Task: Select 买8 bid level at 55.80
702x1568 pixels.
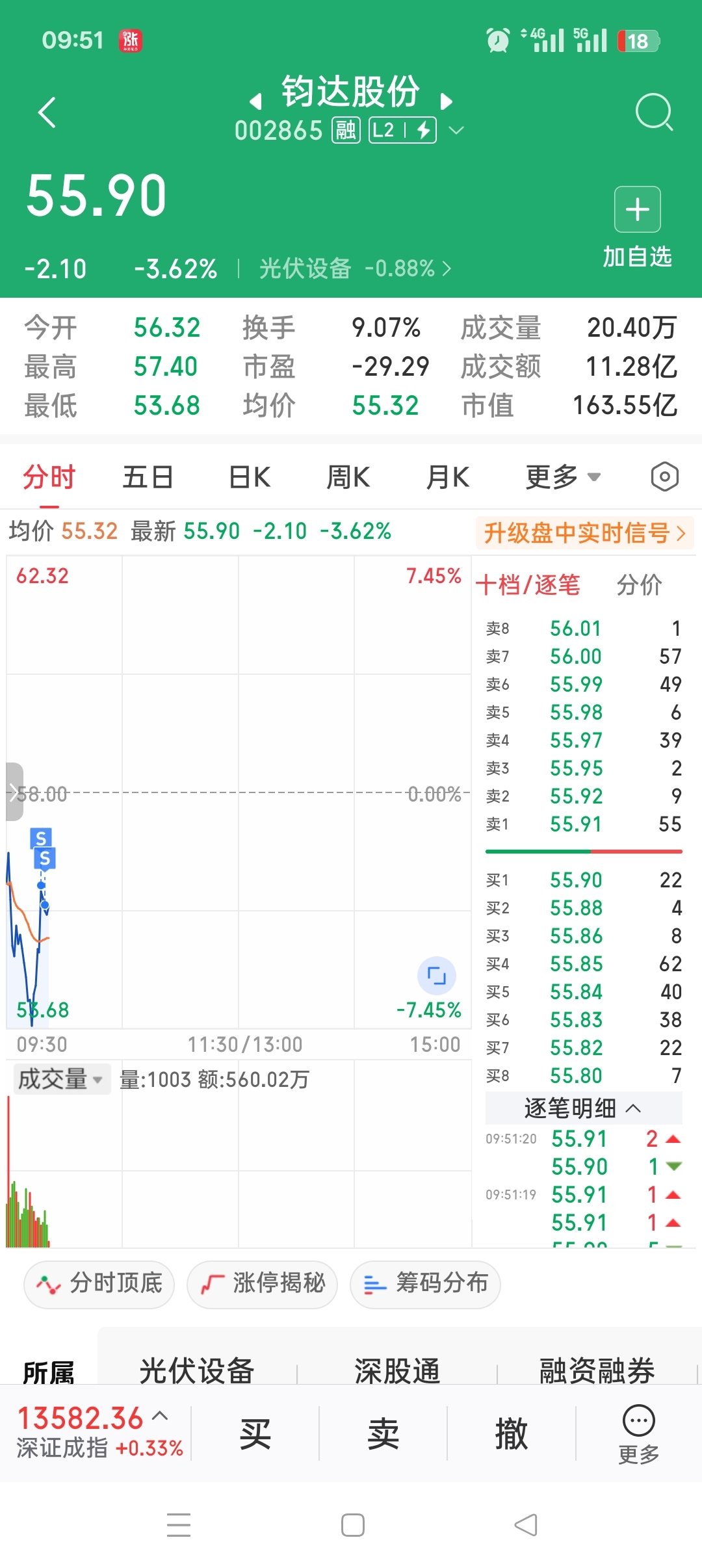Action: coord(584,1076)
